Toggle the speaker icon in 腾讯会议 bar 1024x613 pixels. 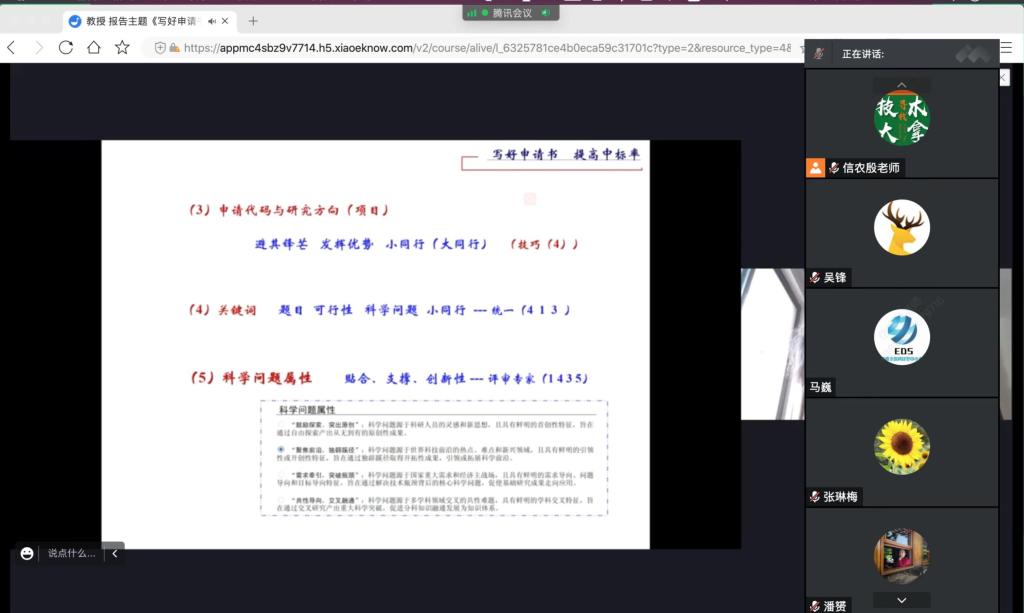pyautogui.click(x=546, y=12)
